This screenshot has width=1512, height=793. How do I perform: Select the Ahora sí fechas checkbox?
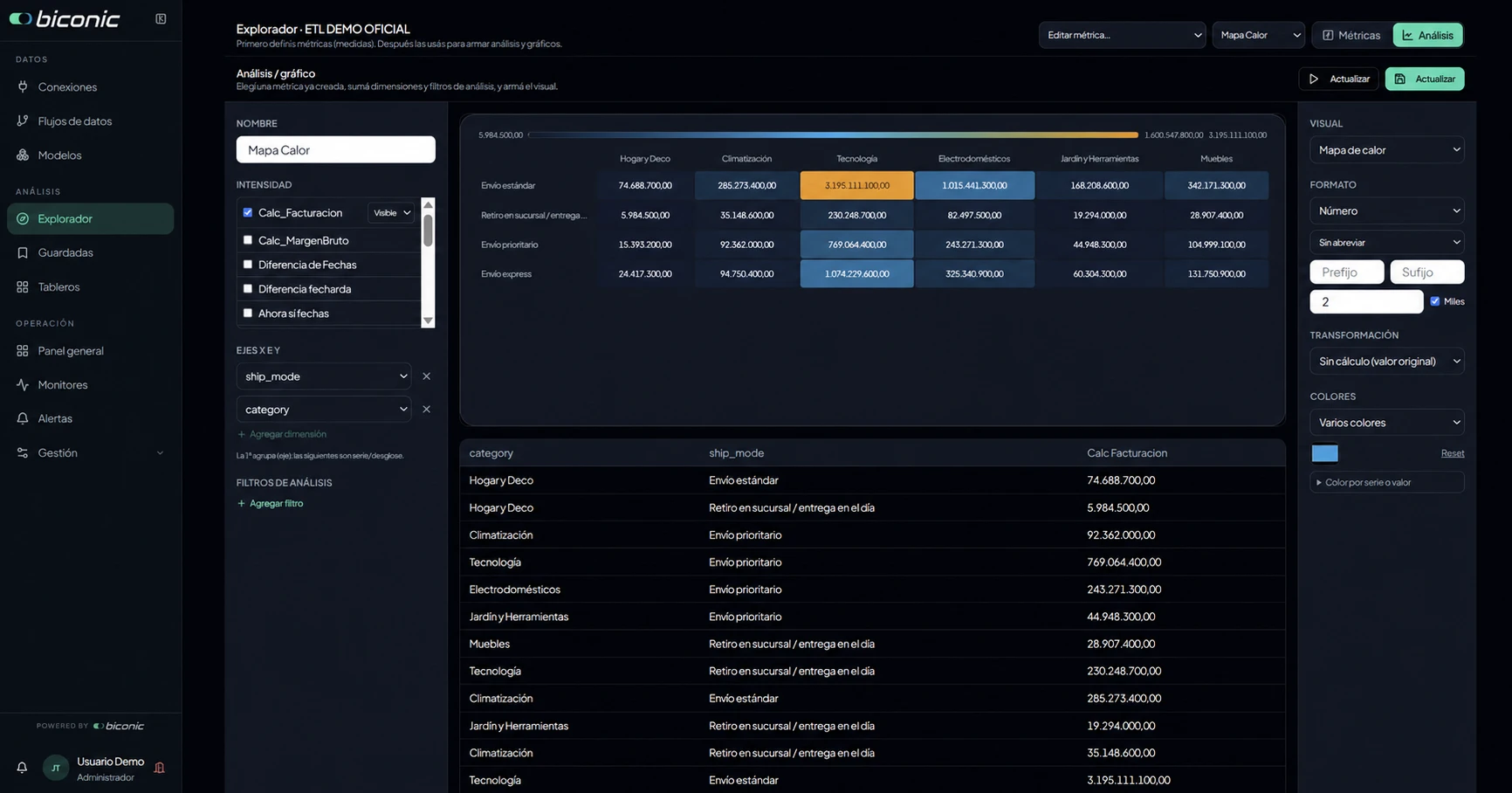click(248, 313)
